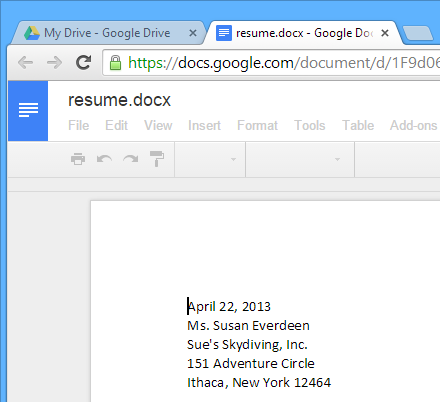The height and width of the screenshot is (402, 440).
Task: Click the green padlock security icon
Action: tap(115, 63)
